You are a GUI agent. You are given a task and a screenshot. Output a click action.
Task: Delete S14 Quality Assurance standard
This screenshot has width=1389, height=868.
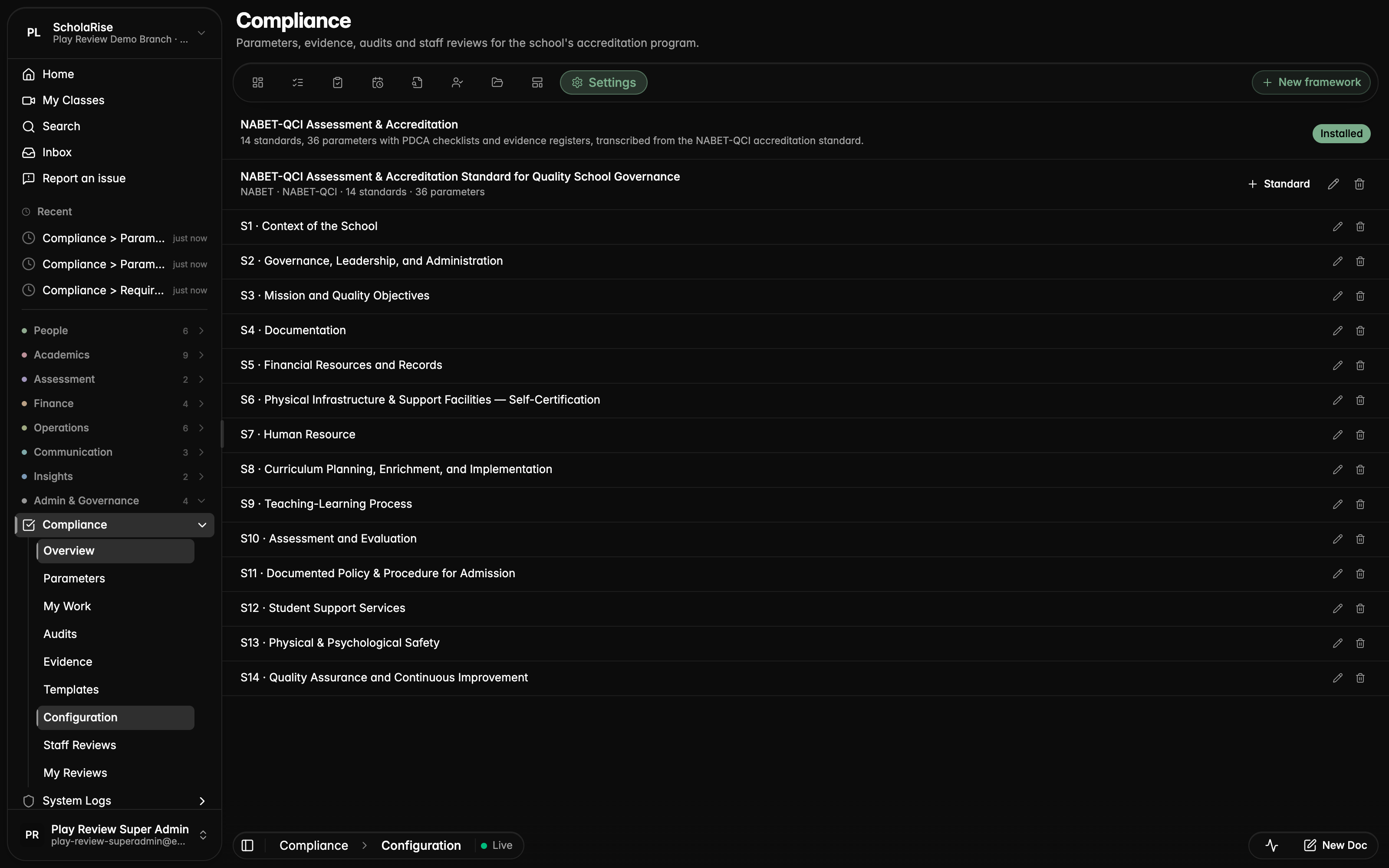[x=1360, y=678]
